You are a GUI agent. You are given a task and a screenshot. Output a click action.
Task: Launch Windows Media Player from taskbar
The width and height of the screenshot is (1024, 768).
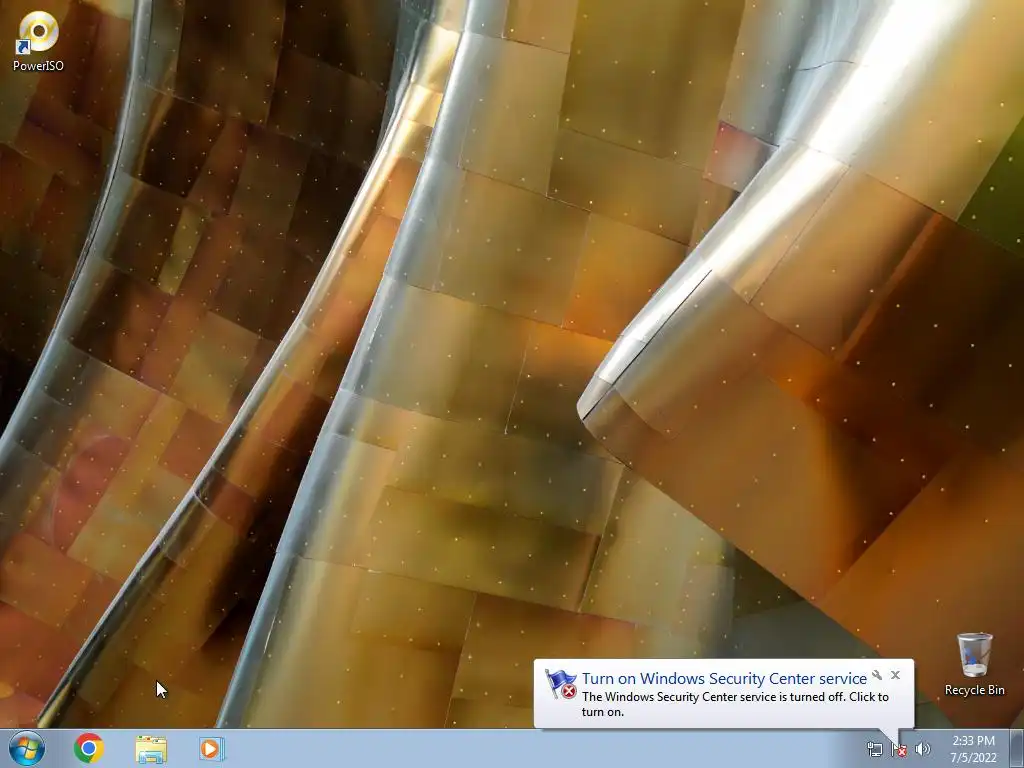tap(212, 748)
